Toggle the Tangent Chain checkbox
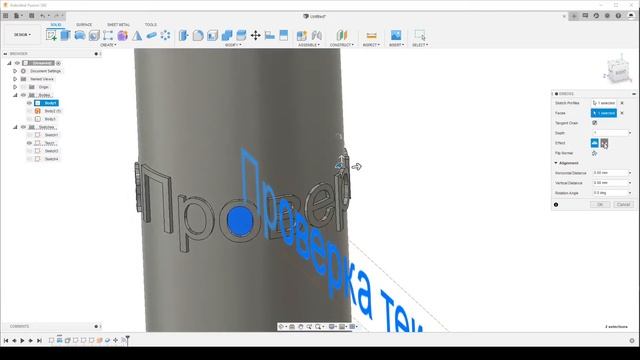640x360 pixels. (594, 123)
